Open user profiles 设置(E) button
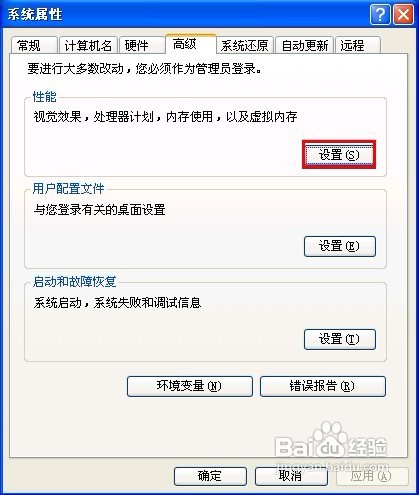 pyautogui.click(x=340, y=246)
